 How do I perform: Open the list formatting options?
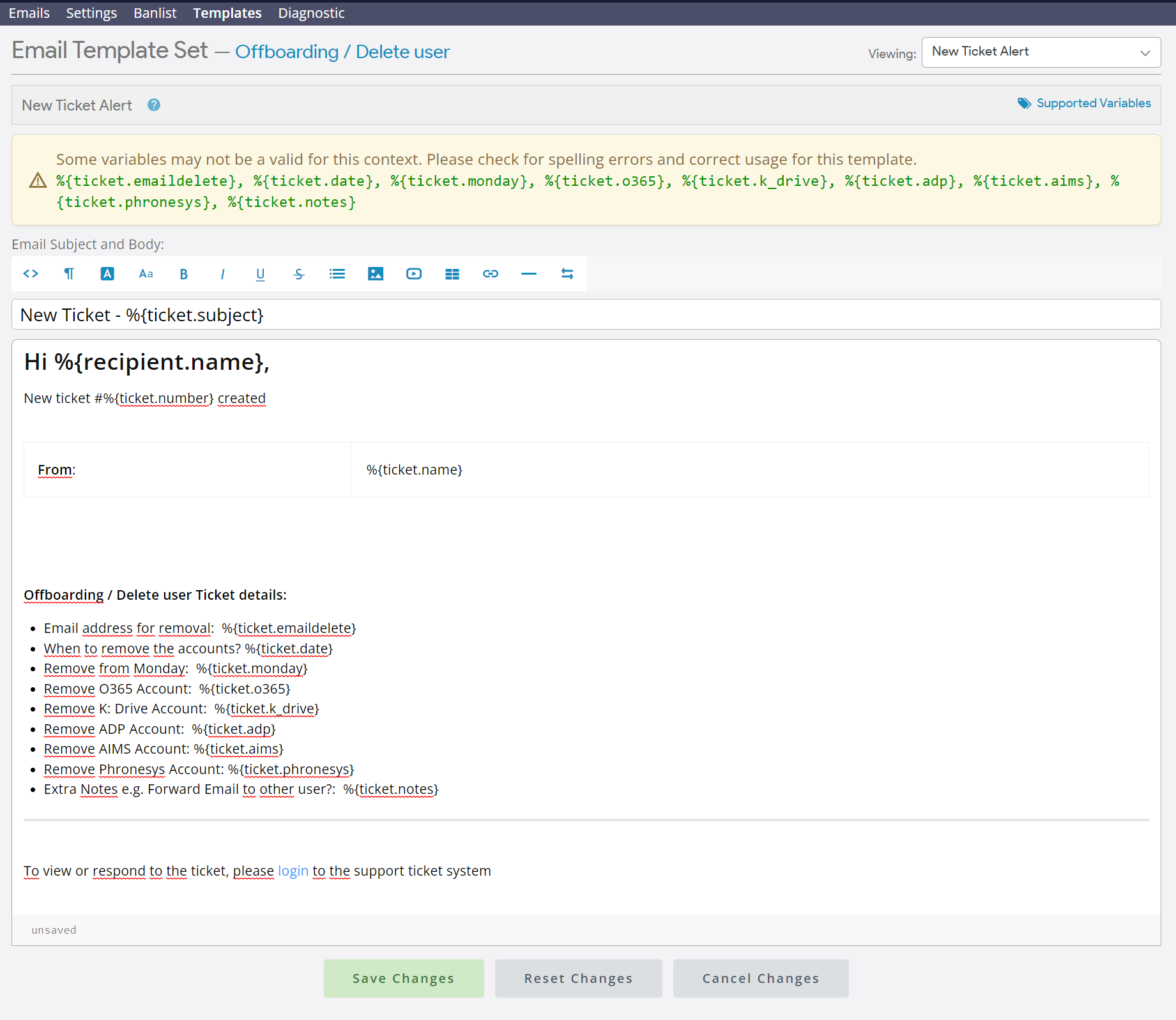[x=337, y=274]
